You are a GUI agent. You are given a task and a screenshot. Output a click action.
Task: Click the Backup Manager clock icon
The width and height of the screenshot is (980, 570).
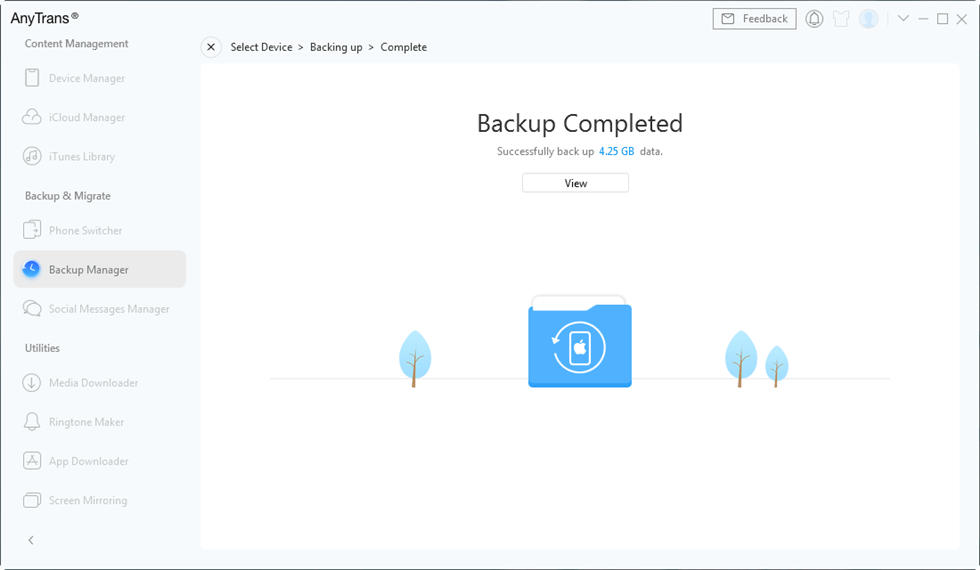(31, 269)
